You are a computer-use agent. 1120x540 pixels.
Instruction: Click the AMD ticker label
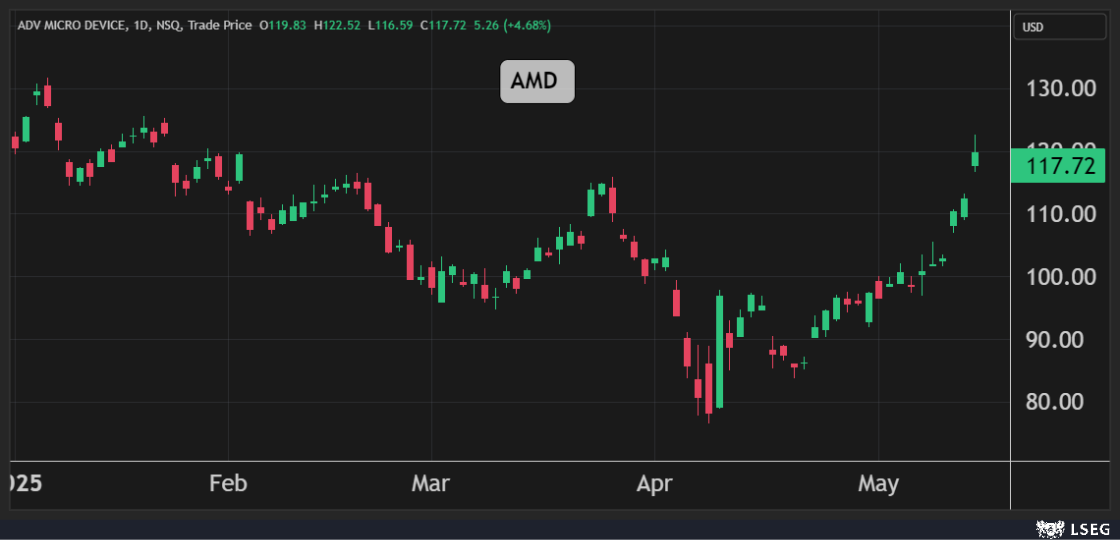pos(537,82)
